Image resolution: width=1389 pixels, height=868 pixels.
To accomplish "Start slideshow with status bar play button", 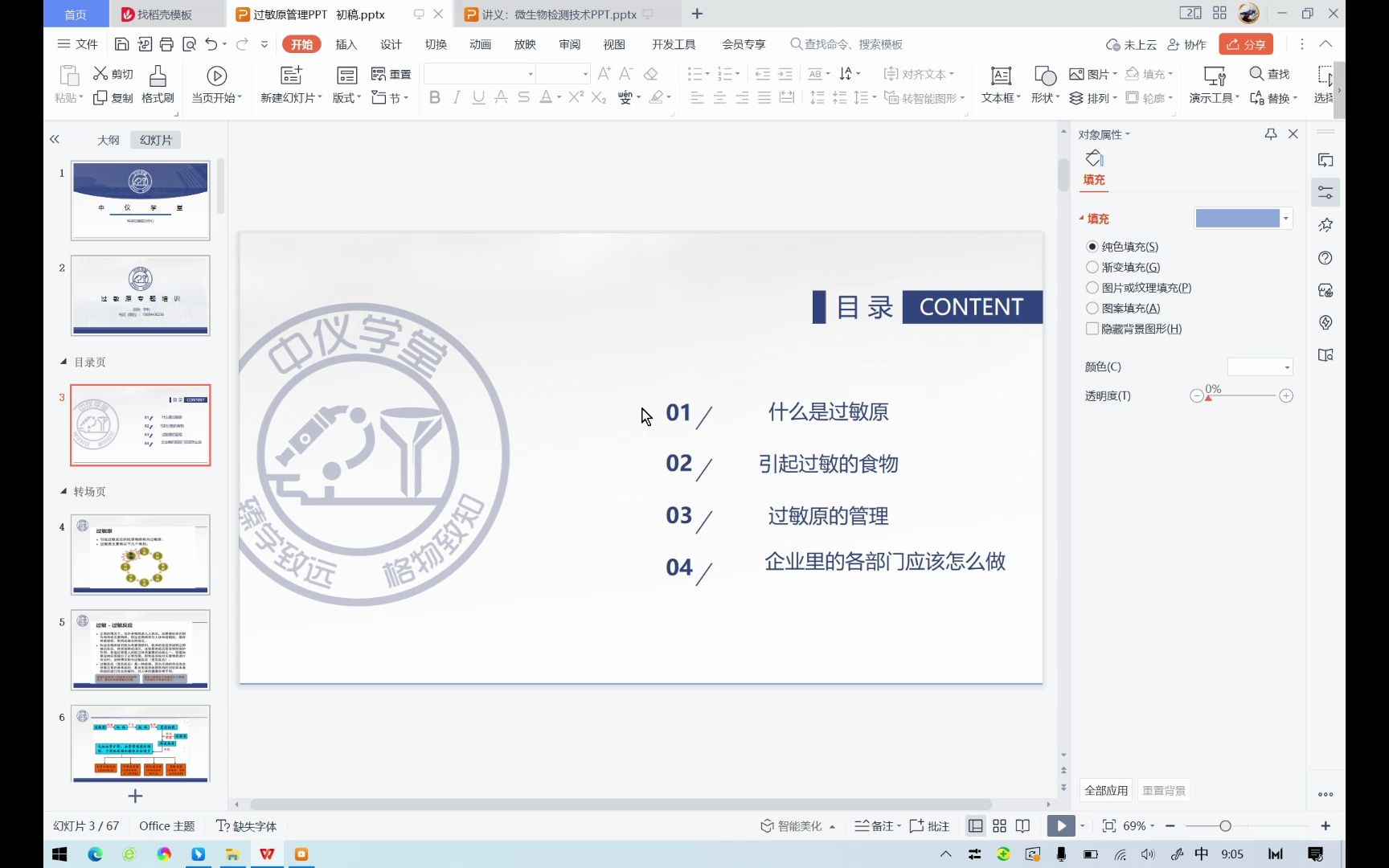I will [1061, 825].
